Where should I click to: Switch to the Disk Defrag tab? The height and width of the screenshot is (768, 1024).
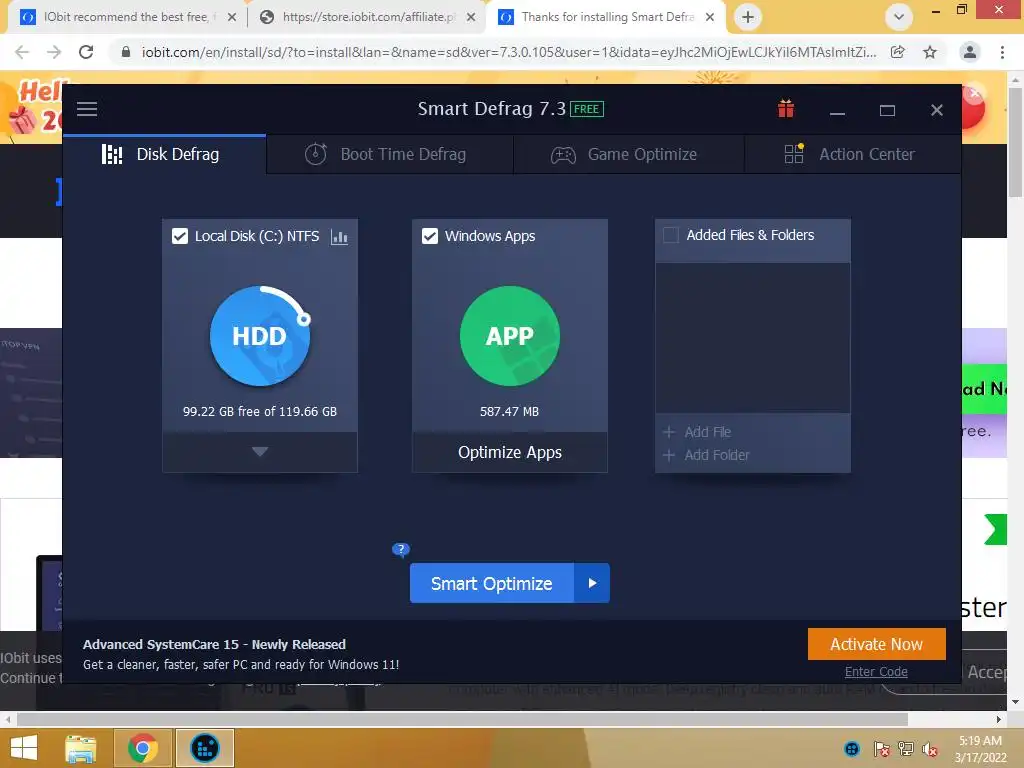(165, 154)
